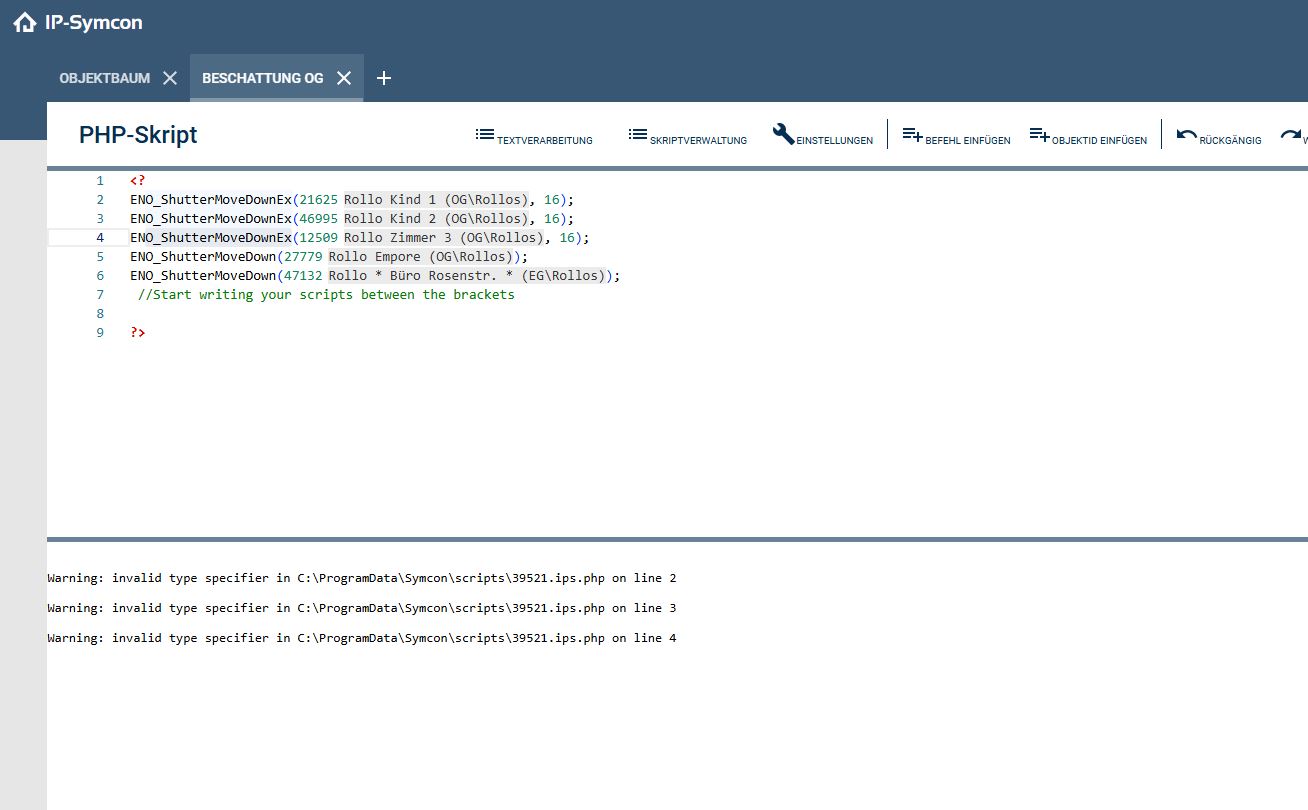
Task: Switch to the Objektbaum tab
Action: click(105, 78)
